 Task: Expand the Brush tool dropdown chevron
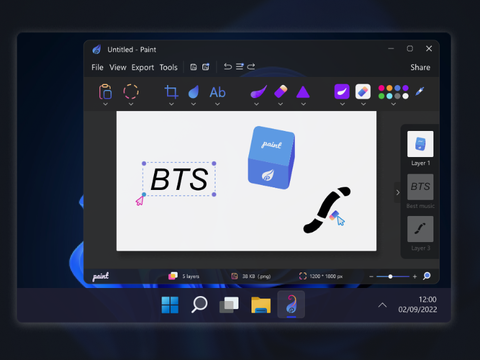click(256, 104)
